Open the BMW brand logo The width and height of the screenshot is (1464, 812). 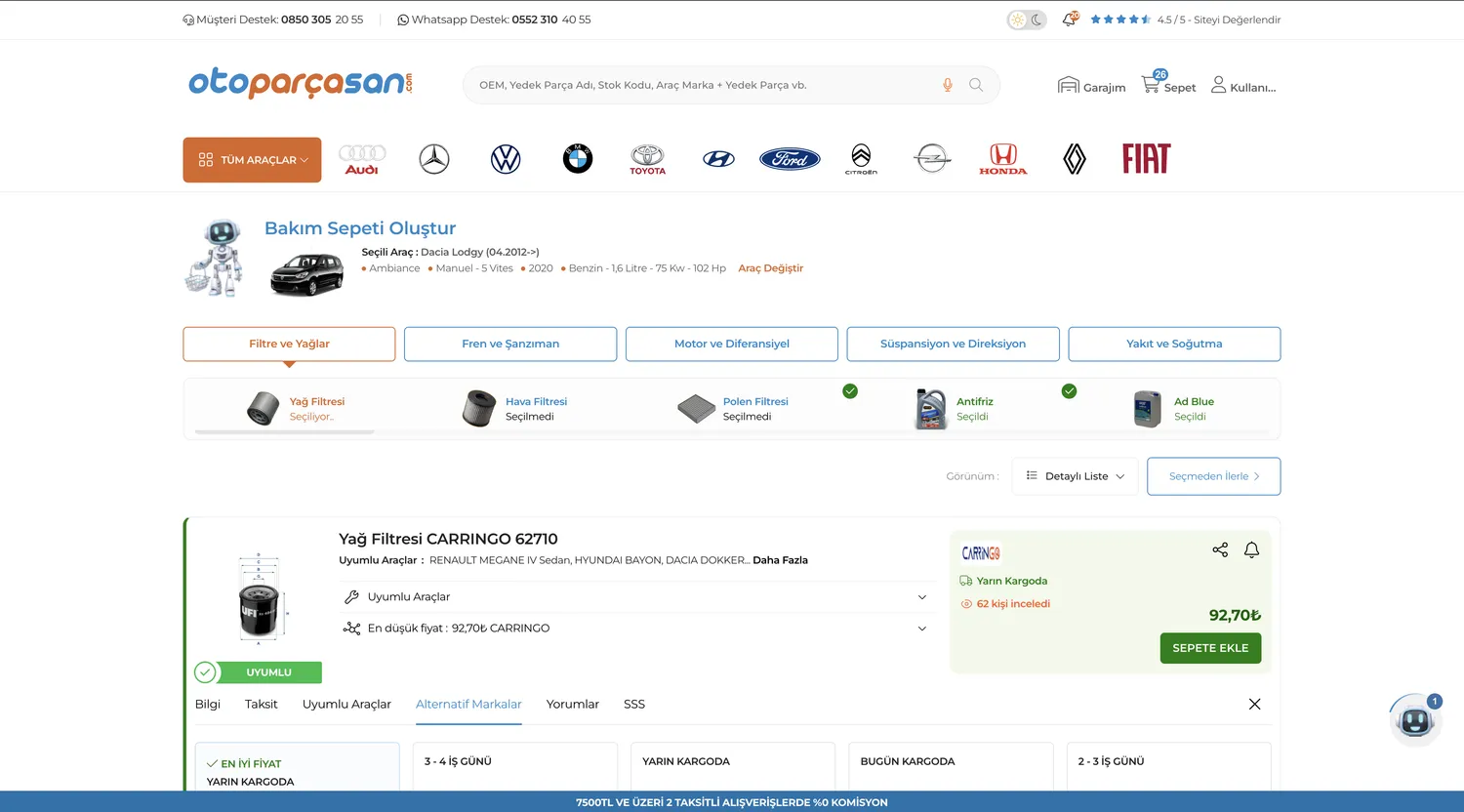point(578,159)
